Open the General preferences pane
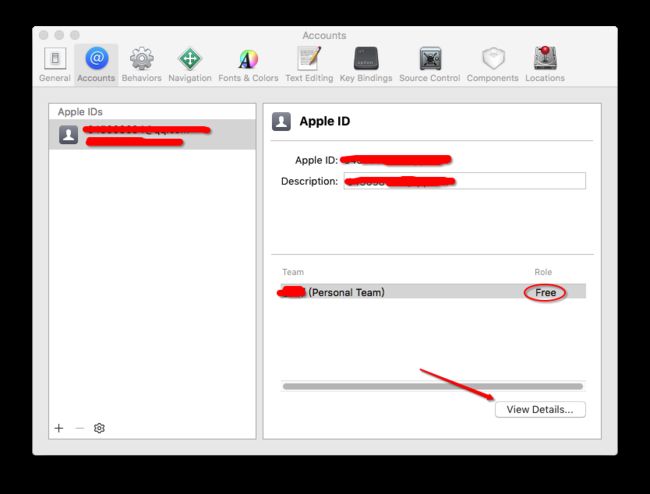The width and height of the screenshot is (650, 494). coord(55,65)
